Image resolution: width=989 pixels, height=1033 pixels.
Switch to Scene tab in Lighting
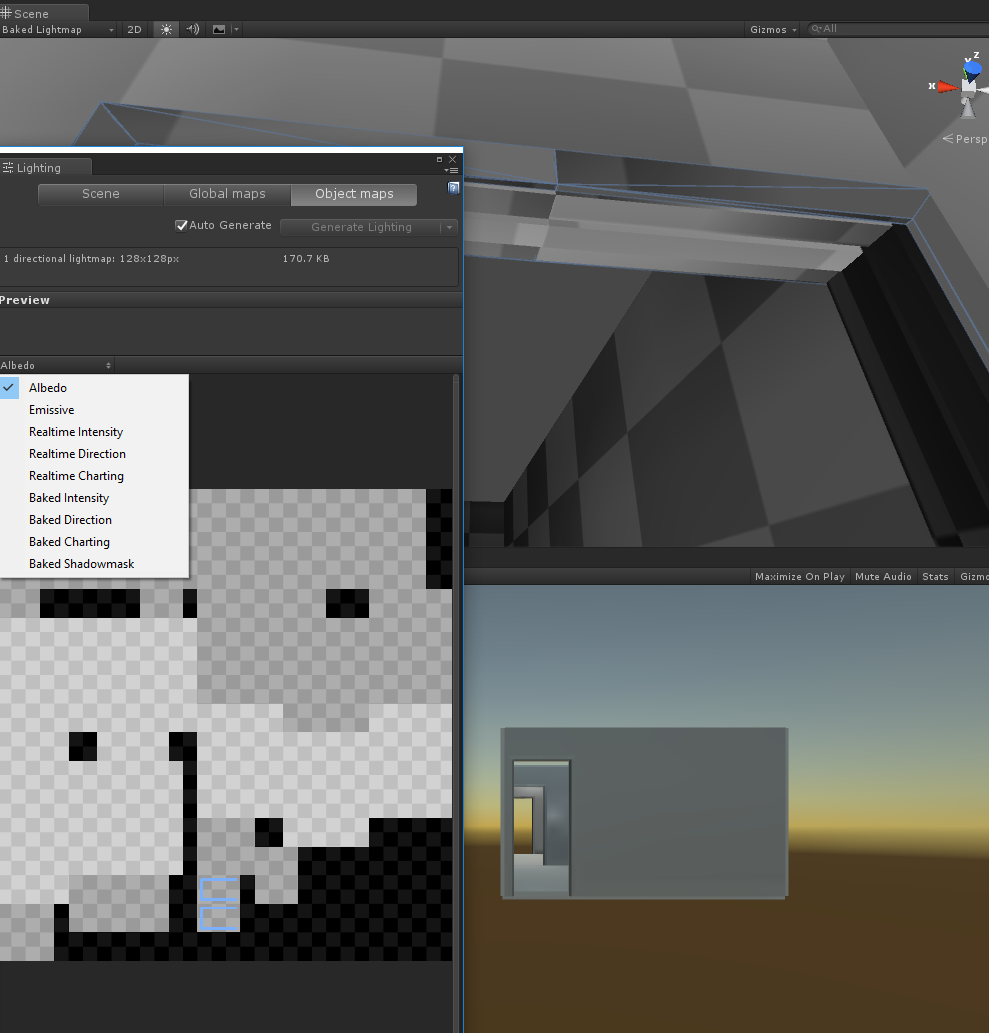coord(101,194)
